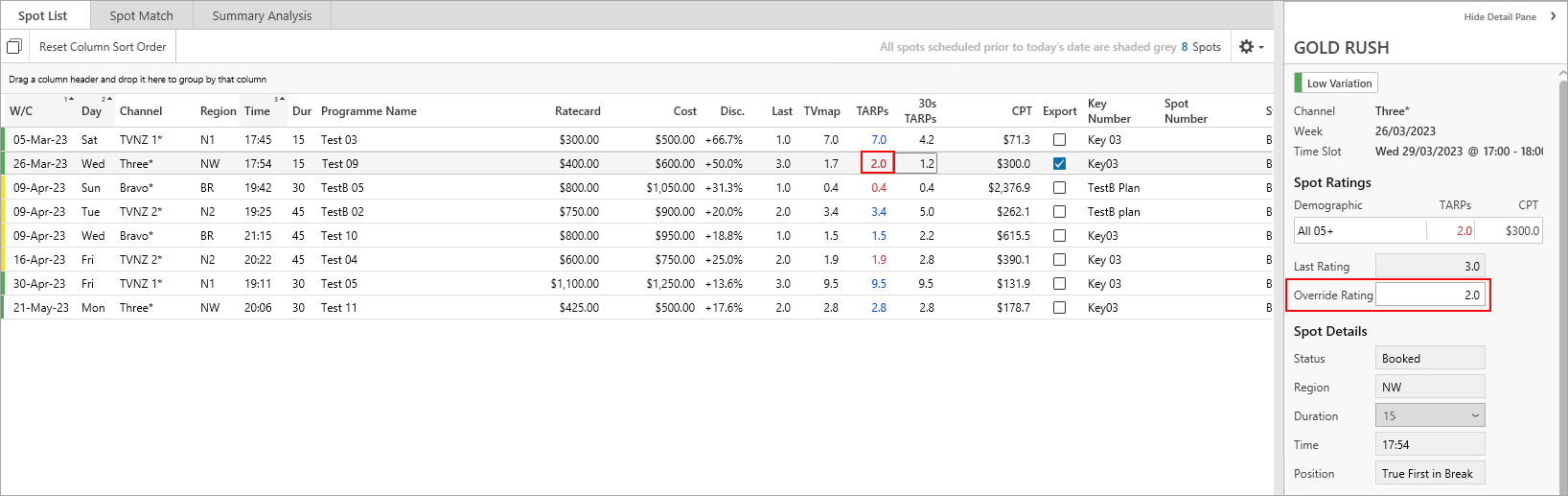Select the Test 05 programme row
Image resolution: width=1568 pixels, height=496 pixels.
638,284
